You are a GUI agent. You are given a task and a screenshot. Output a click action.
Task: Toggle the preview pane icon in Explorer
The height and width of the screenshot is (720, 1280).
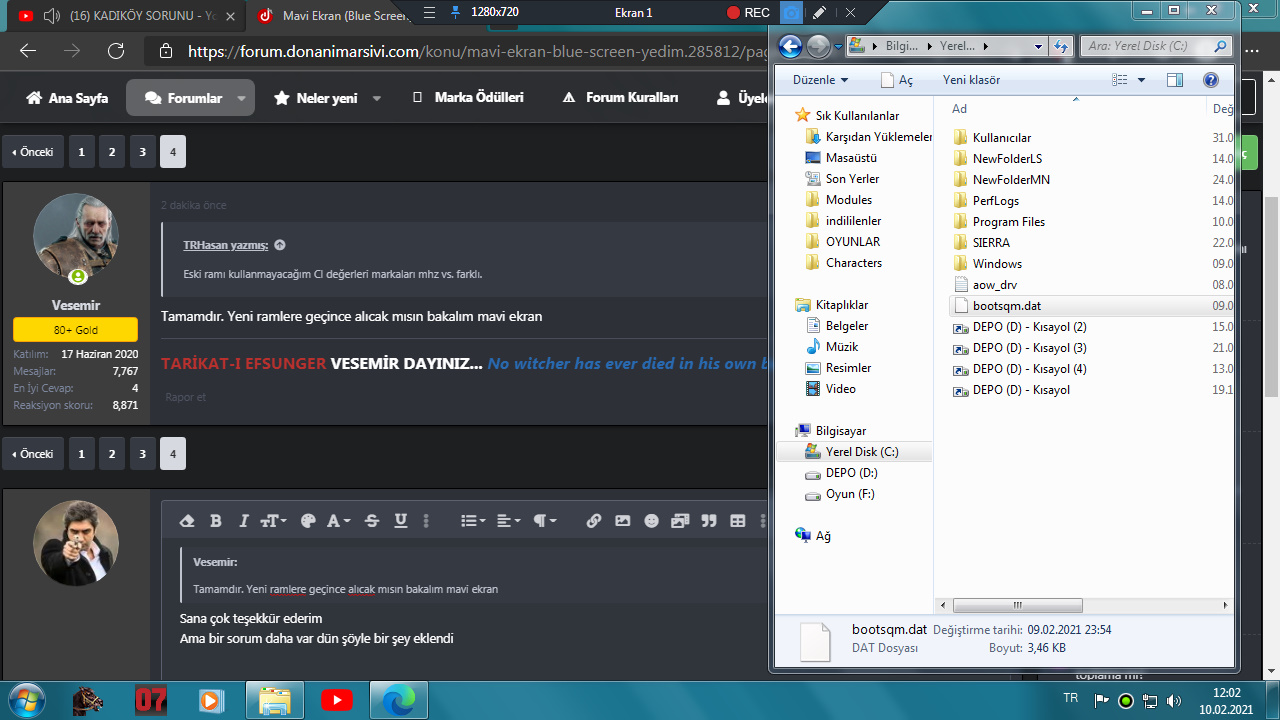pos(1175,80)
